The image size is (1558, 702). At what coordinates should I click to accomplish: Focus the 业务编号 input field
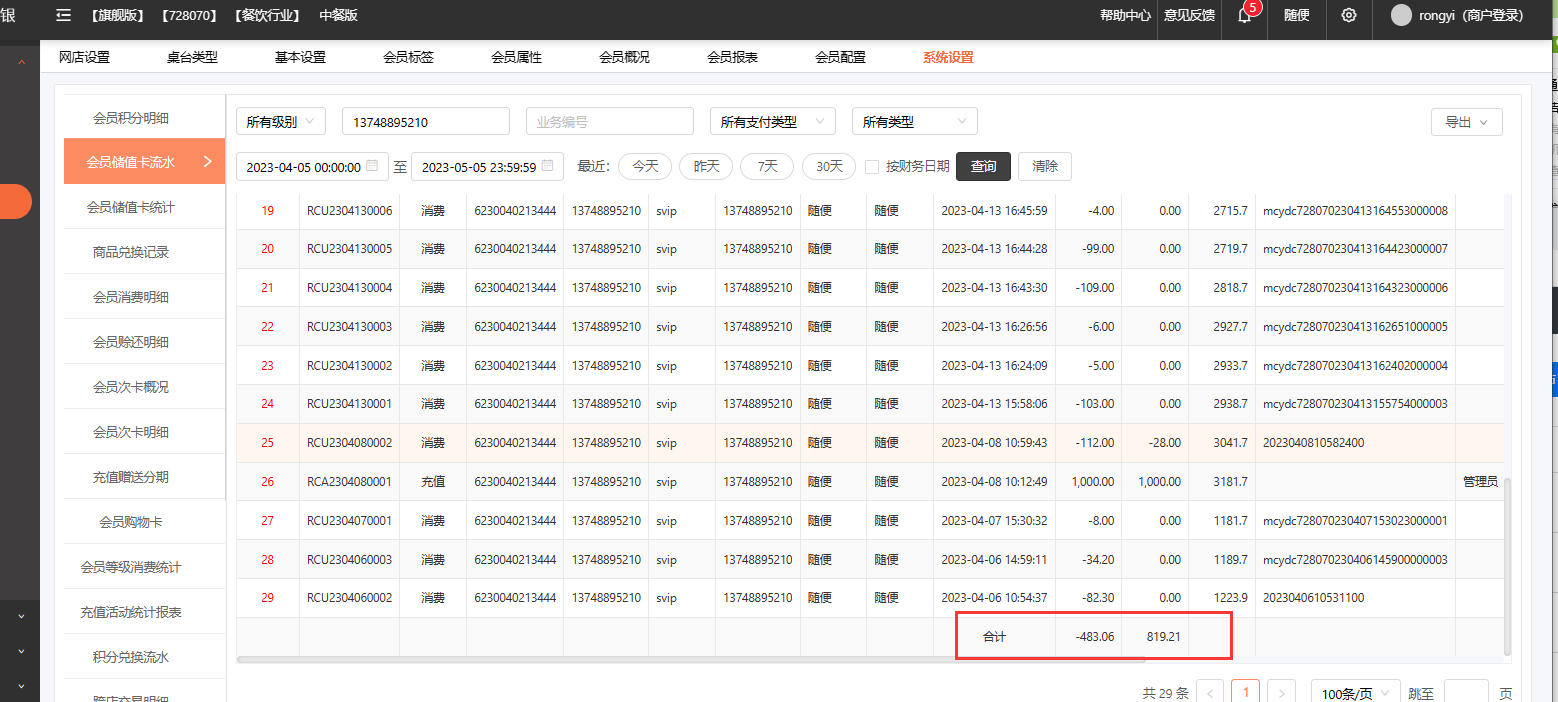(x=609, y=122)
